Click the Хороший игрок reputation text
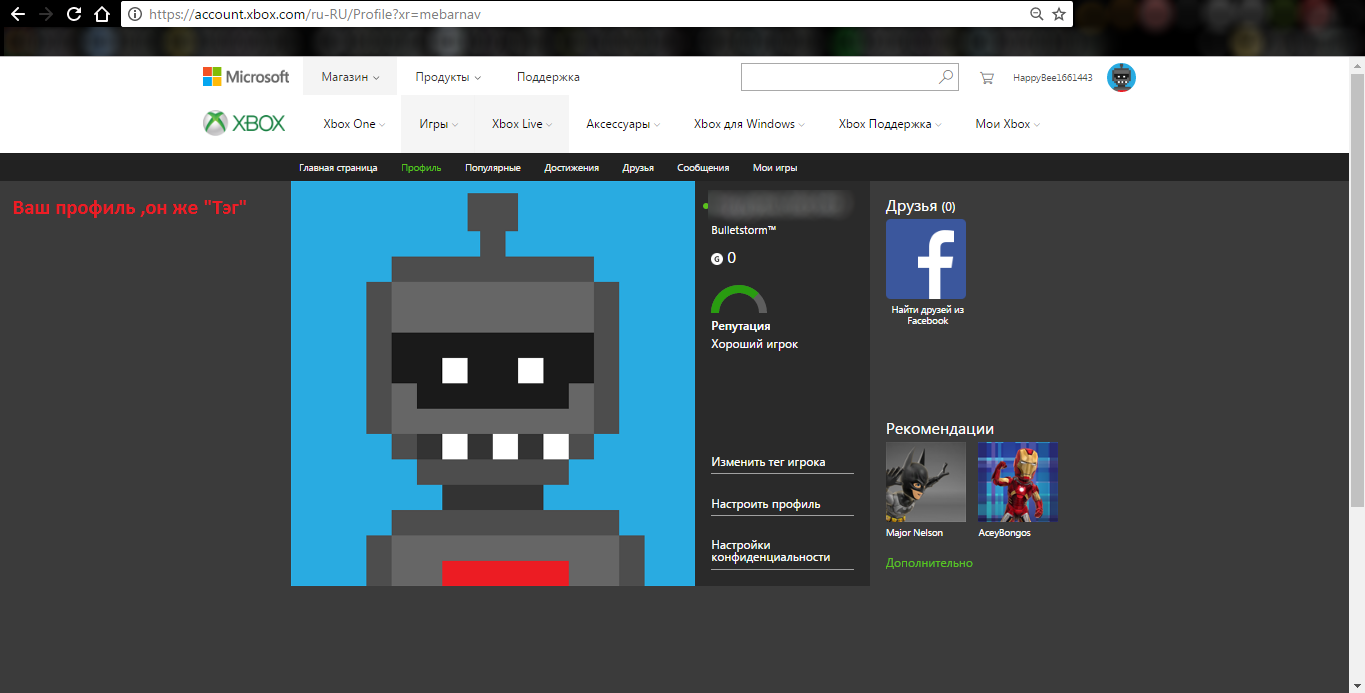The width and height of the screenshot is (1365, 693). click(755, 344)
